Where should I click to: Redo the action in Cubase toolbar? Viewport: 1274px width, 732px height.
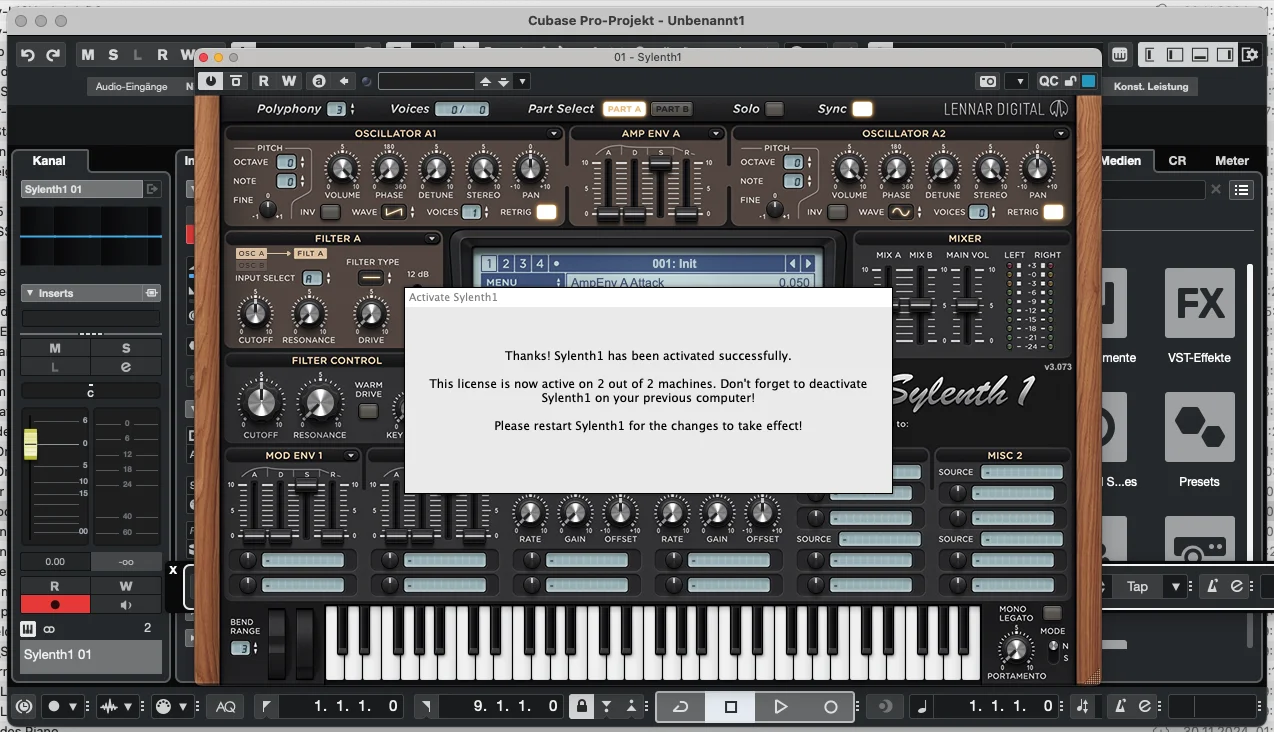tap(53, 55)
